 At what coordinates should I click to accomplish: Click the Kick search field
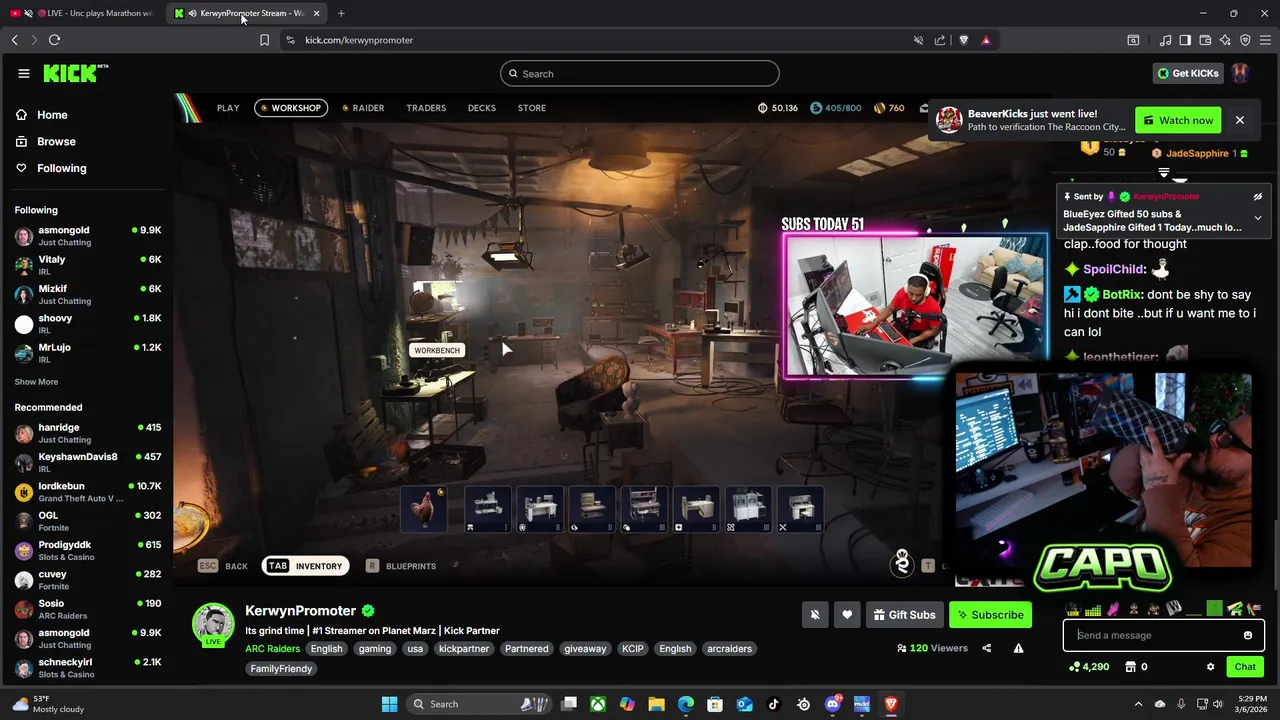639,73
